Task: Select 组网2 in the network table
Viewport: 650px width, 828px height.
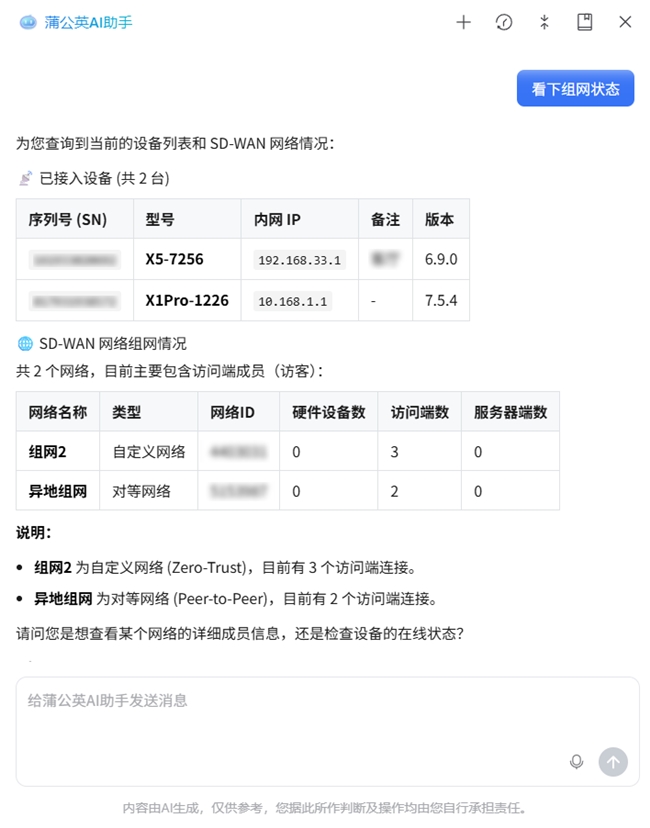Action: pyautogui.click(x=48, y=452)
